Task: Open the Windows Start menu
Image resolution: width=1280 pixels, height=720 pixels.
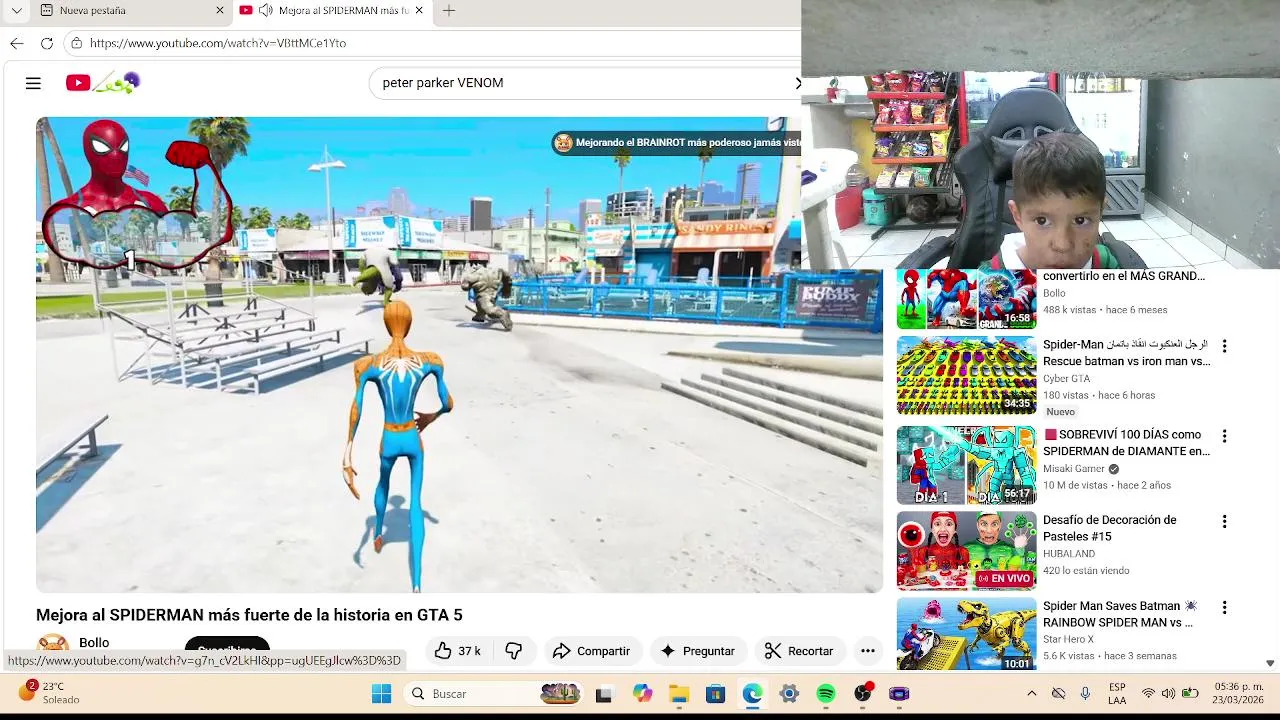Action: coord(381,694)
